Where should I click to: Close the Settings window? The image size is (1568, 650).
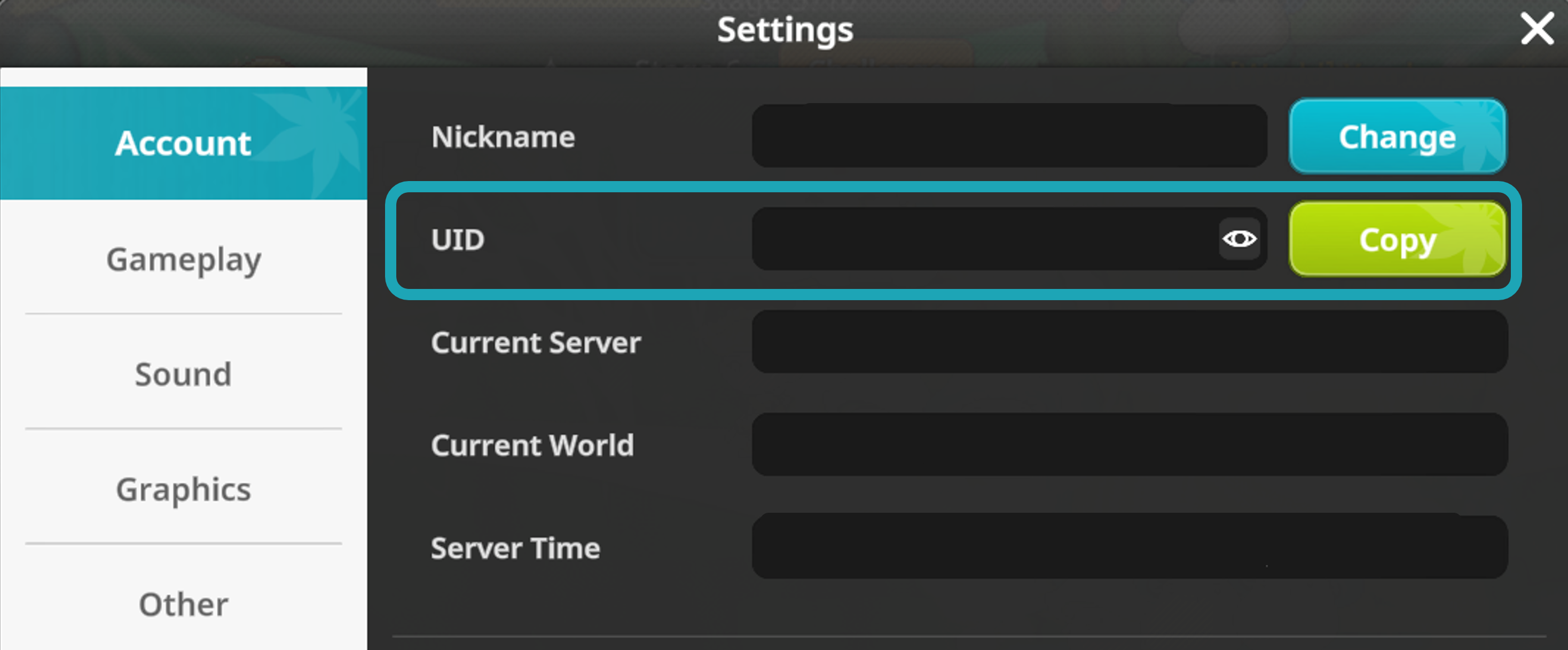coord(1537,29)
